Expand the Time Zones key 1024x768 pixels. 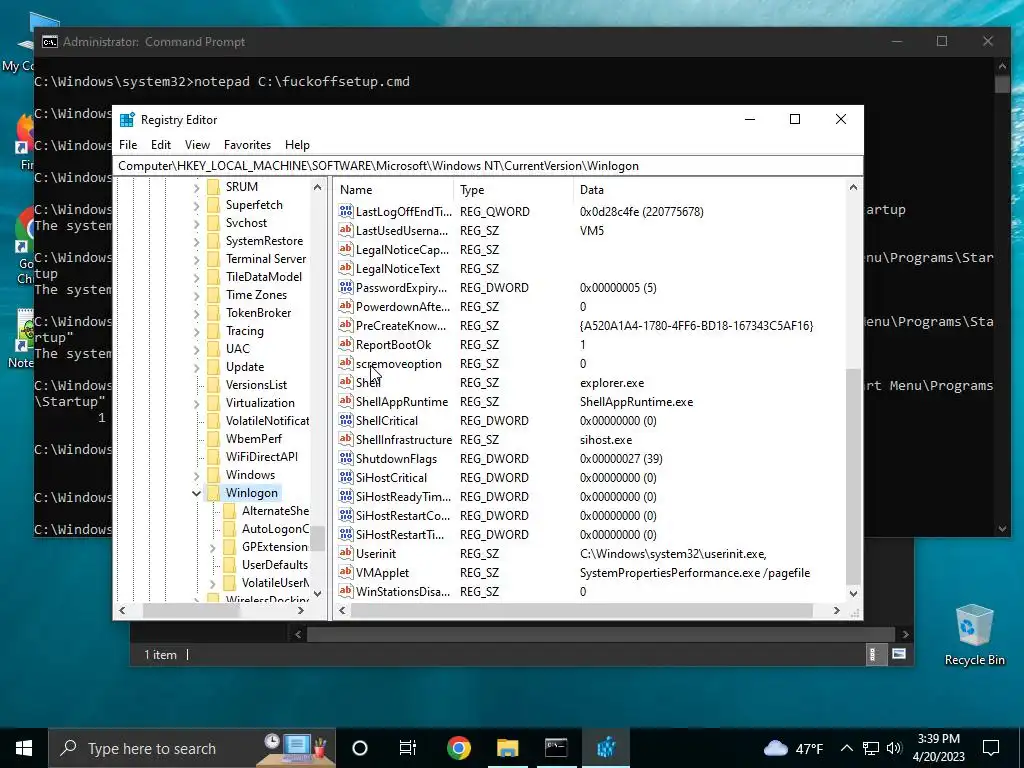(196, 295)
